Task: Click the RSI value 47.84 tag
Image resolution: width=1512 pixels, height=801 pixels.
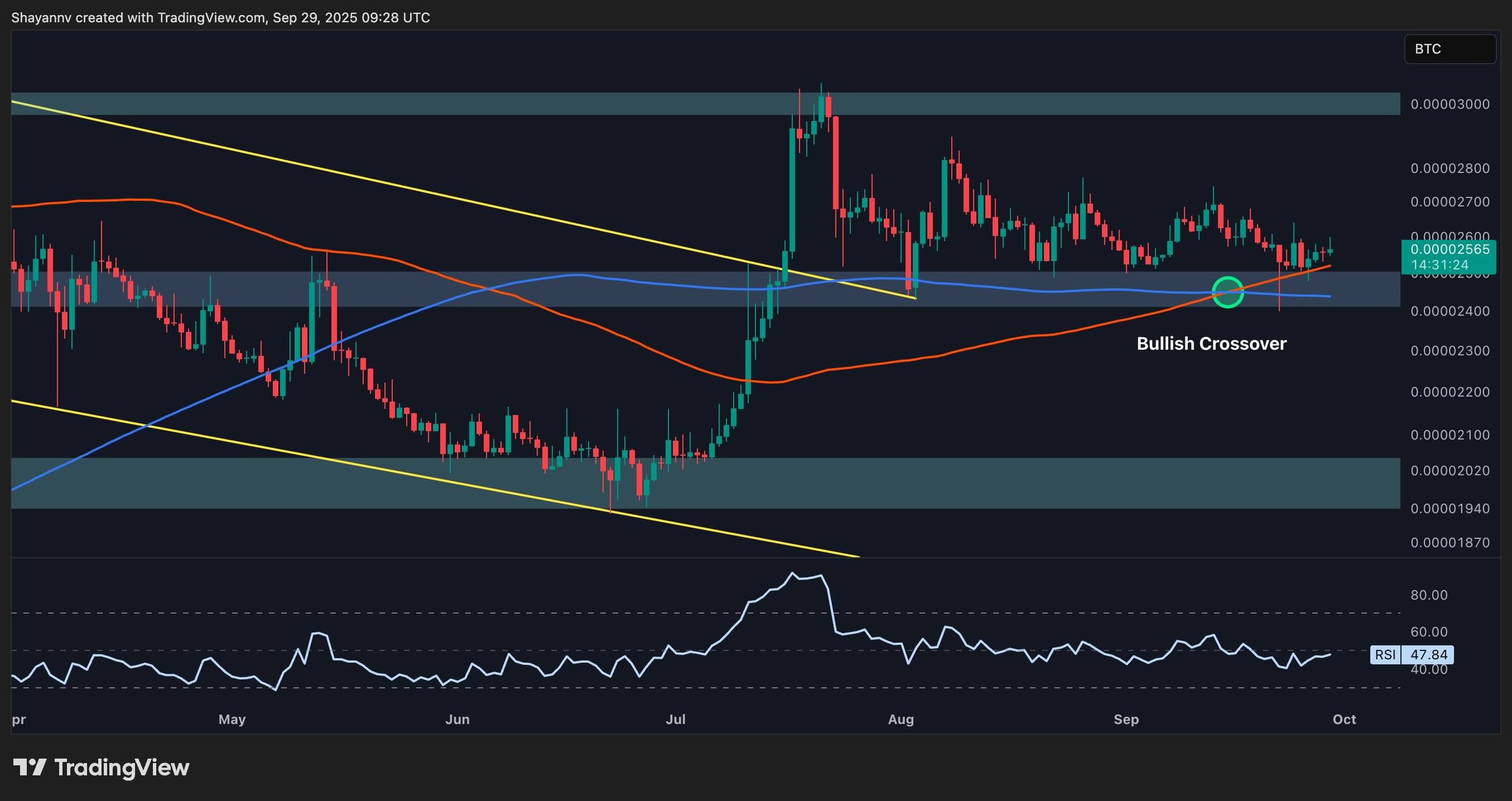Action: (1428, 655)
